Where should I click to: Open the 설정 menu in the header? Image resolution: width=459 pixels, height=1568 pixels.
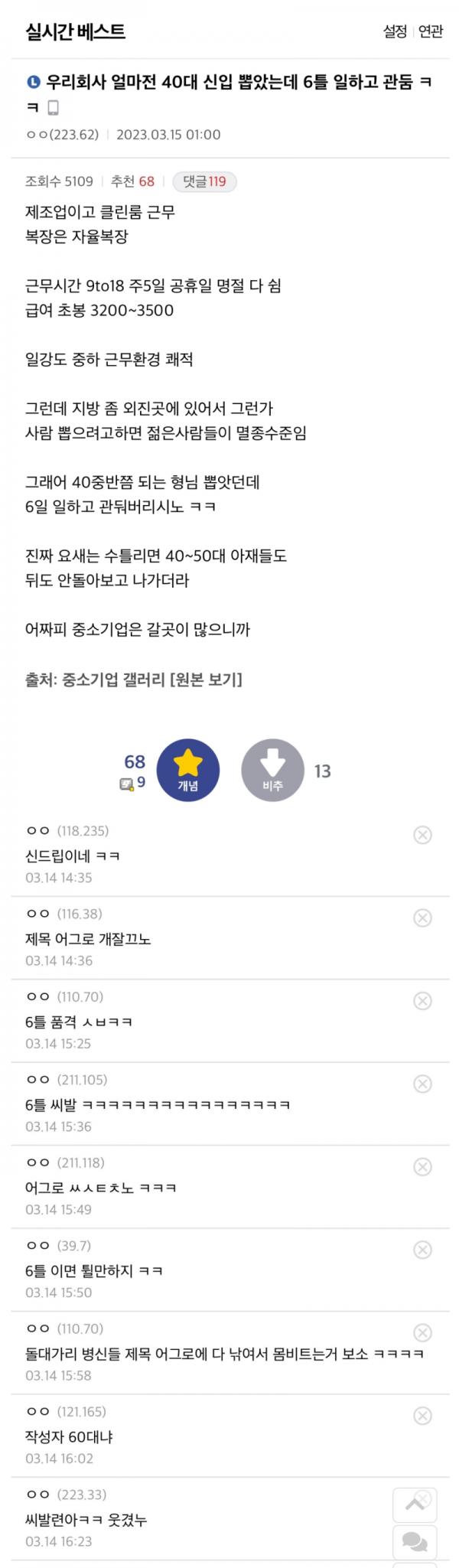(395, 31)
